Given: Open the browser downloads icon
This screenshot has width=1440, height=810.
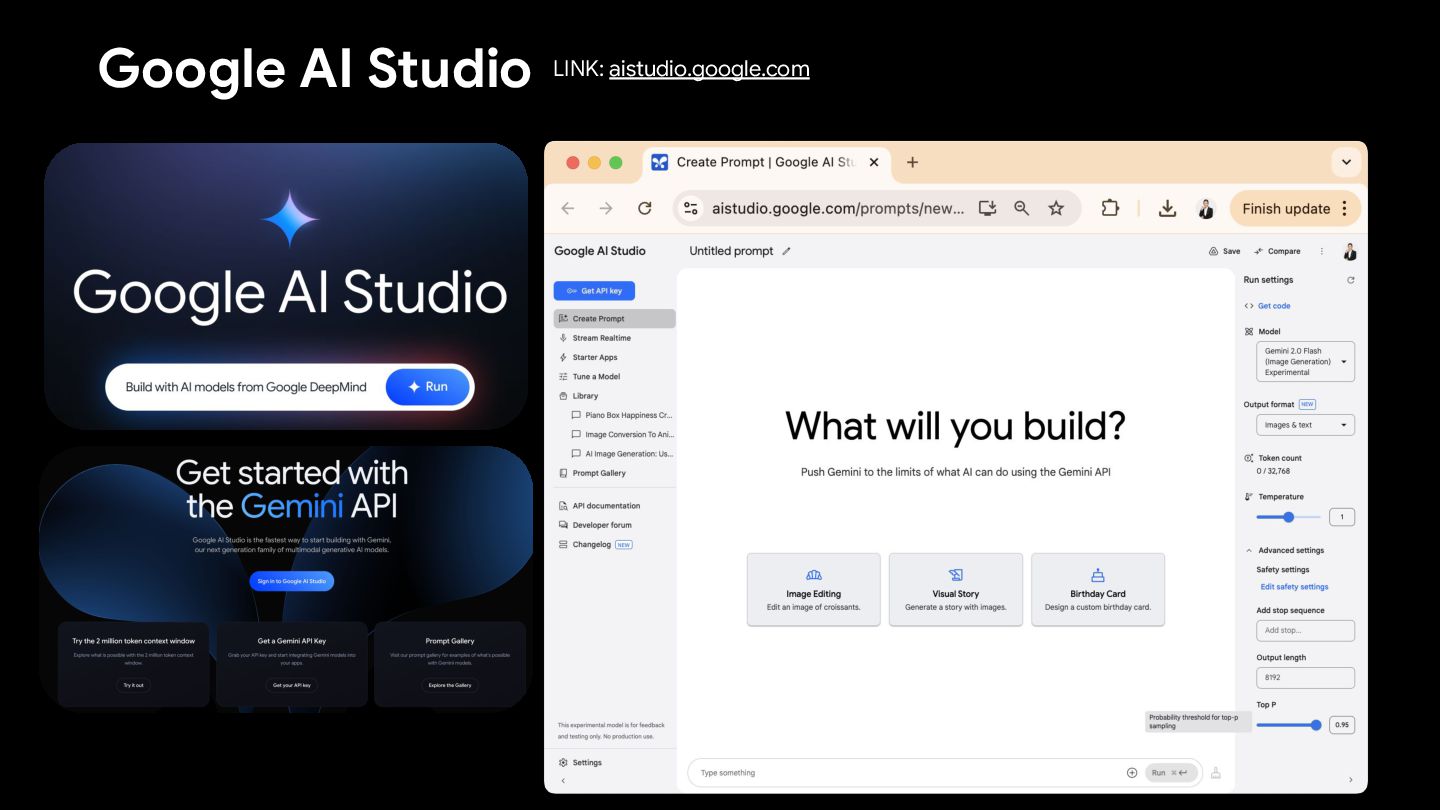Looking at the screenshot, I should (1167, 208).
